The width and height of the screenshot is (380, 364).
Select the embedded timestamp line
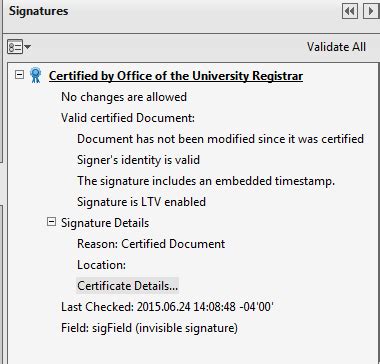click(206, 181)
